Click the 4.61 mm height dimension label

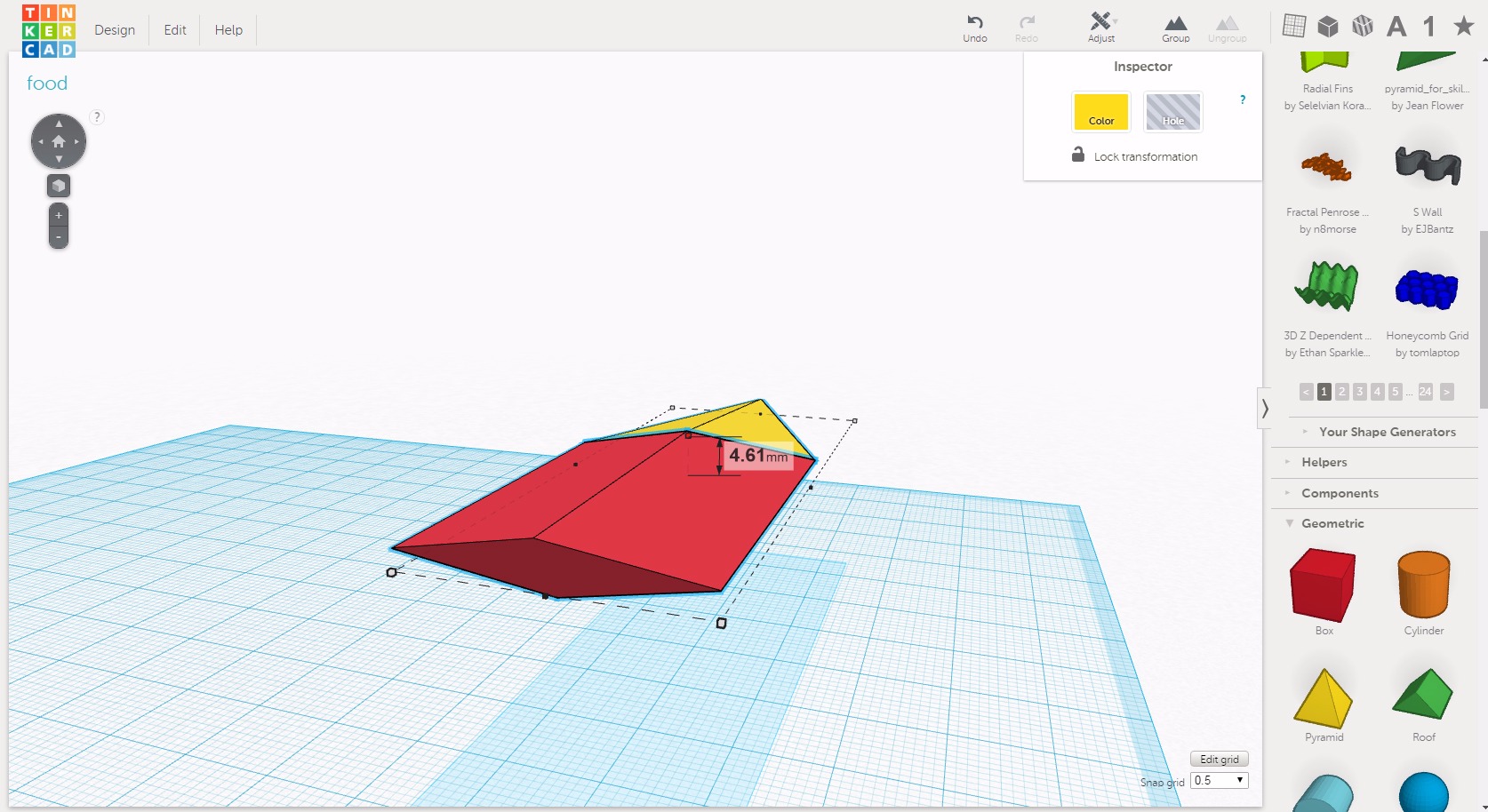pyautogui.click(x=757, y=456)
